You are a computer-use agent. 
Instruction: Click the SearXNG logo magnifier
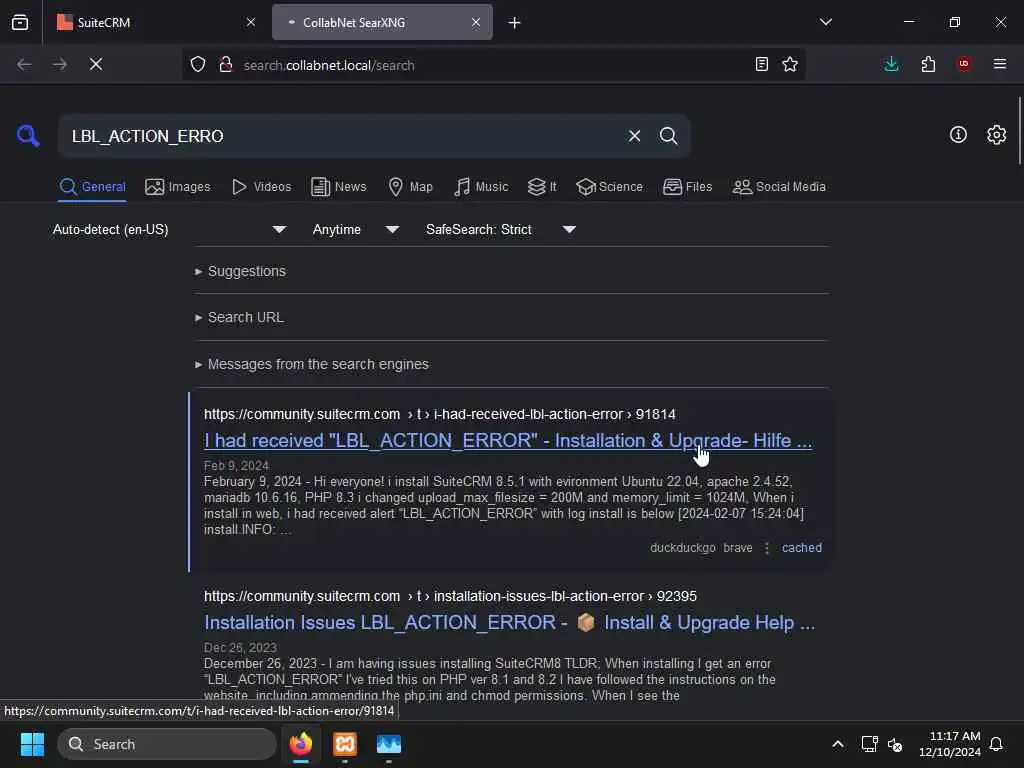(28, 136)
